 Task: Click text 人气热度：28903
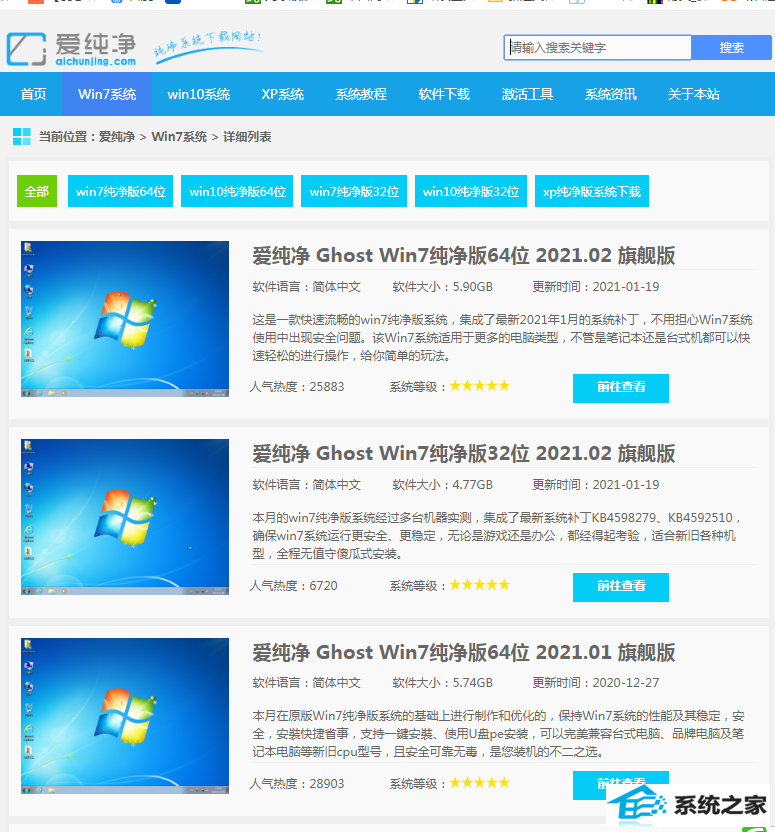(297, 784)
